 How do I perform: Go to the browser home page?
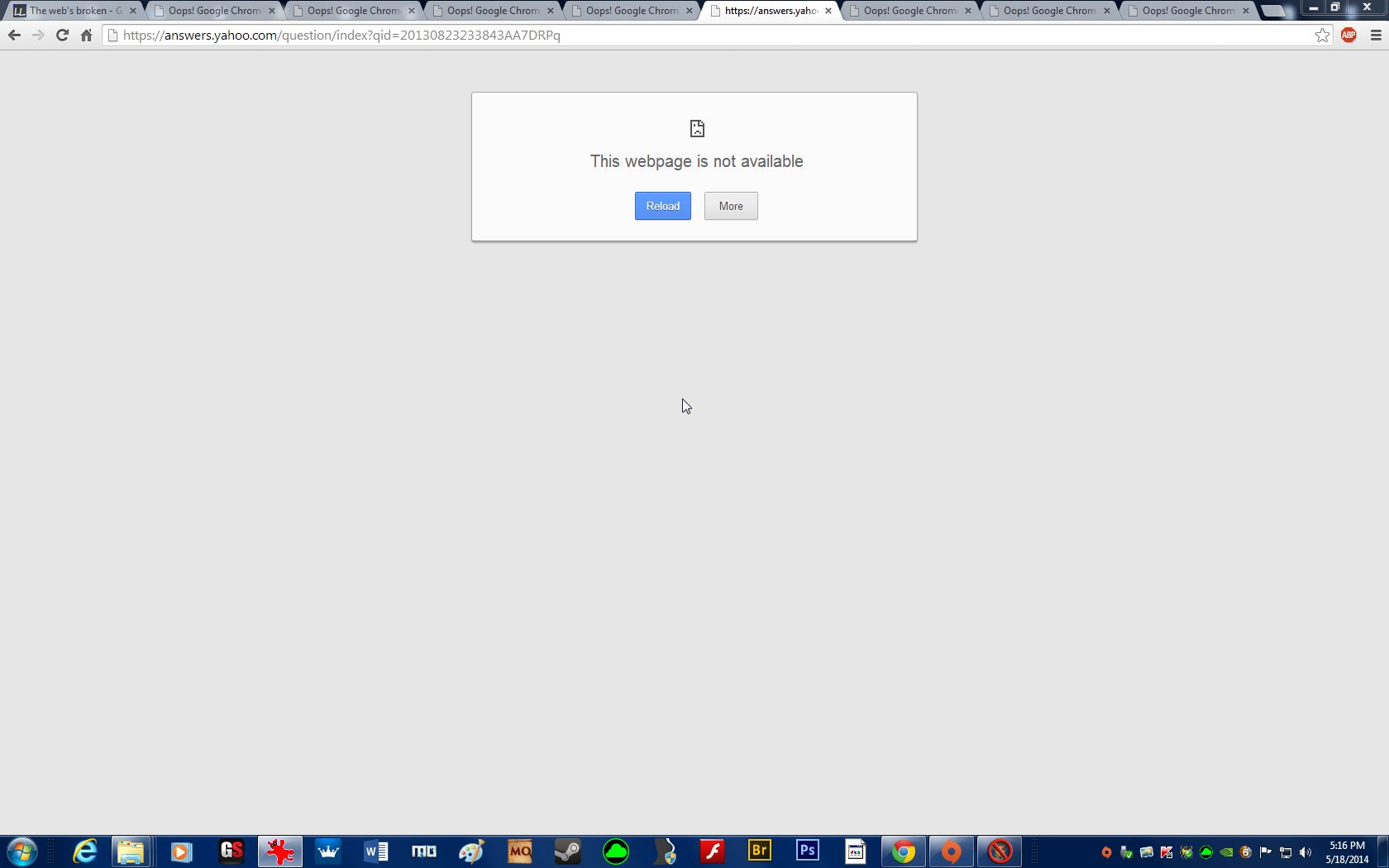86,36
